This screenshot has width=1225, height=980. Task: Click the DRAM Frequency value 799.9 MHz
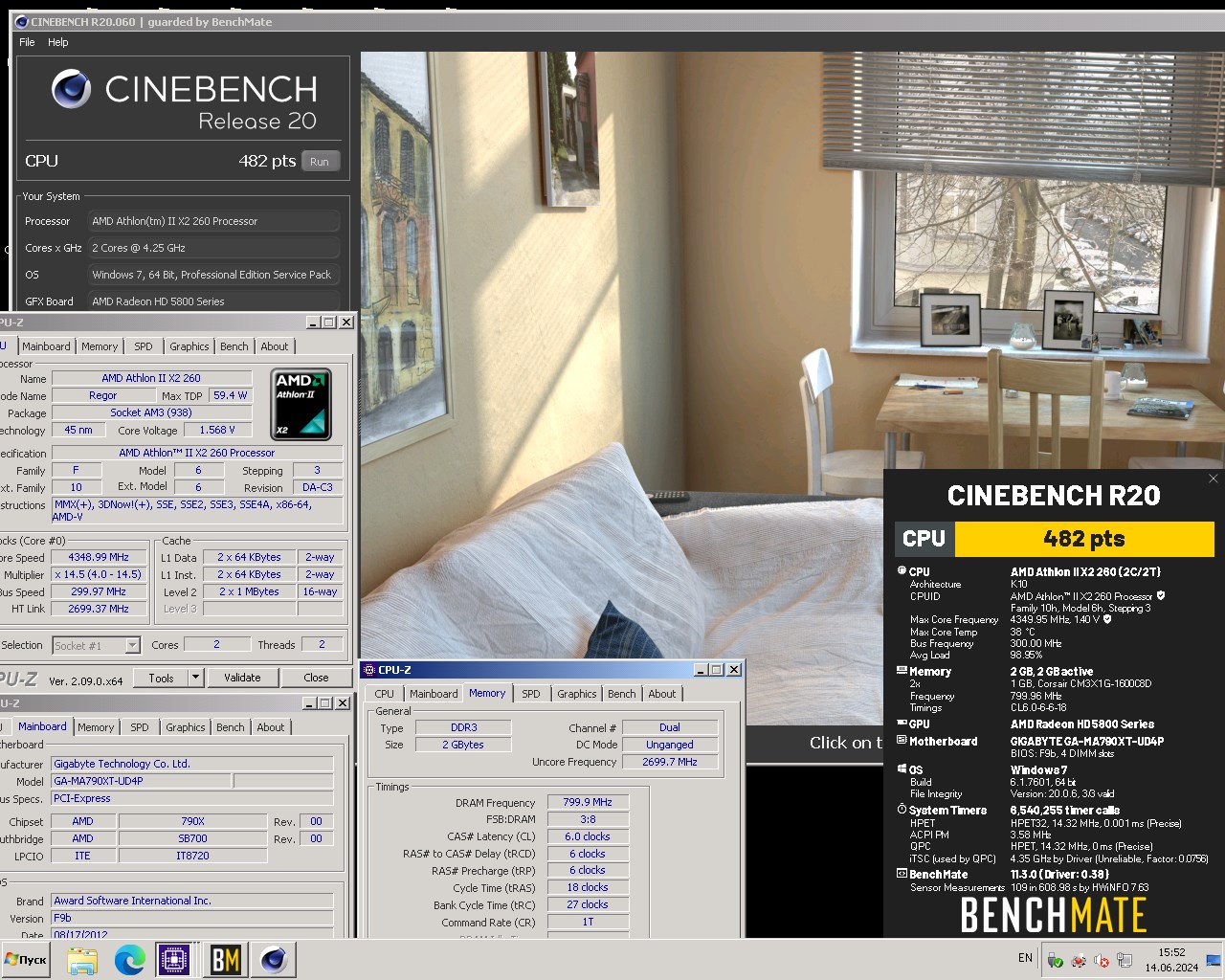tap(588, 802)
